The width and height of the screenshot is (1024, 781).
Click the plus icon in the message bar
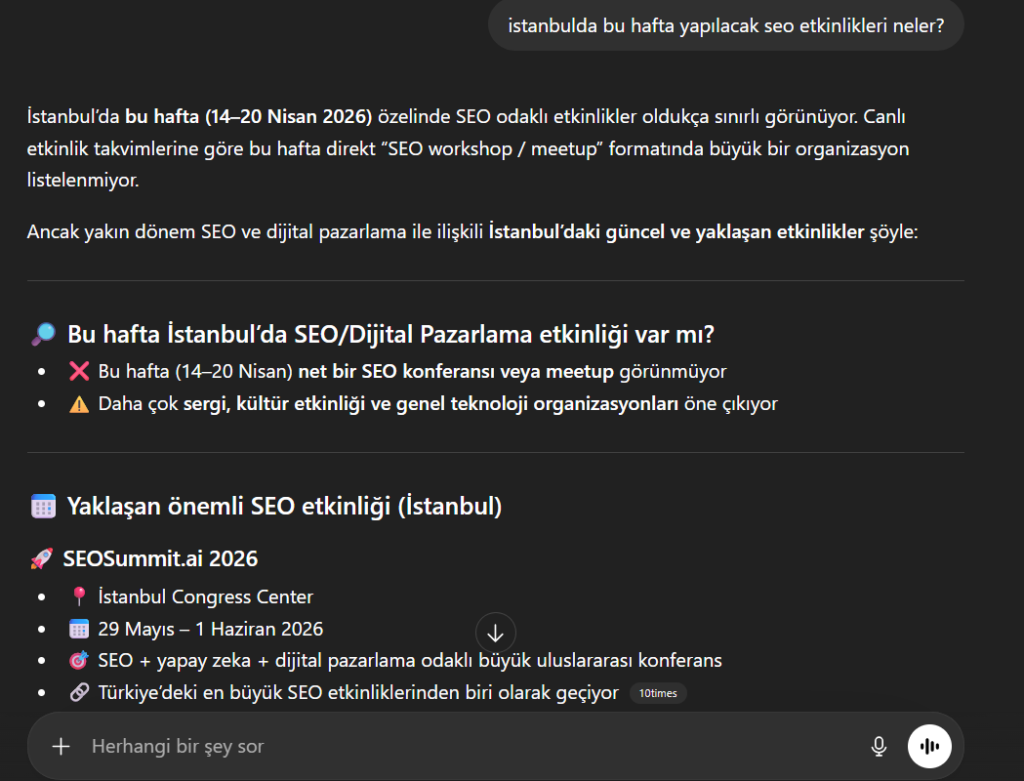(x=61, y=746)
